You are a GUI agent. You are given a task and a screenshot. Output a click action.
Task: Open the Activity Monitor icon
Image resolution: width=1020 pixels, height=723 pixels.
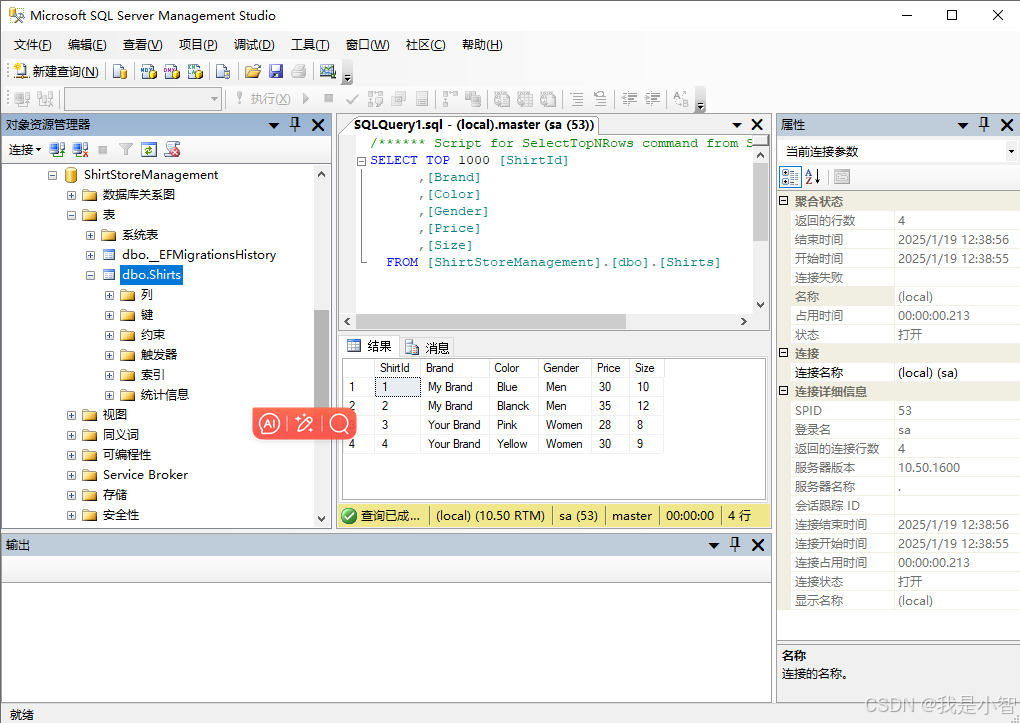pyautogui.click(x=328, y=71)
